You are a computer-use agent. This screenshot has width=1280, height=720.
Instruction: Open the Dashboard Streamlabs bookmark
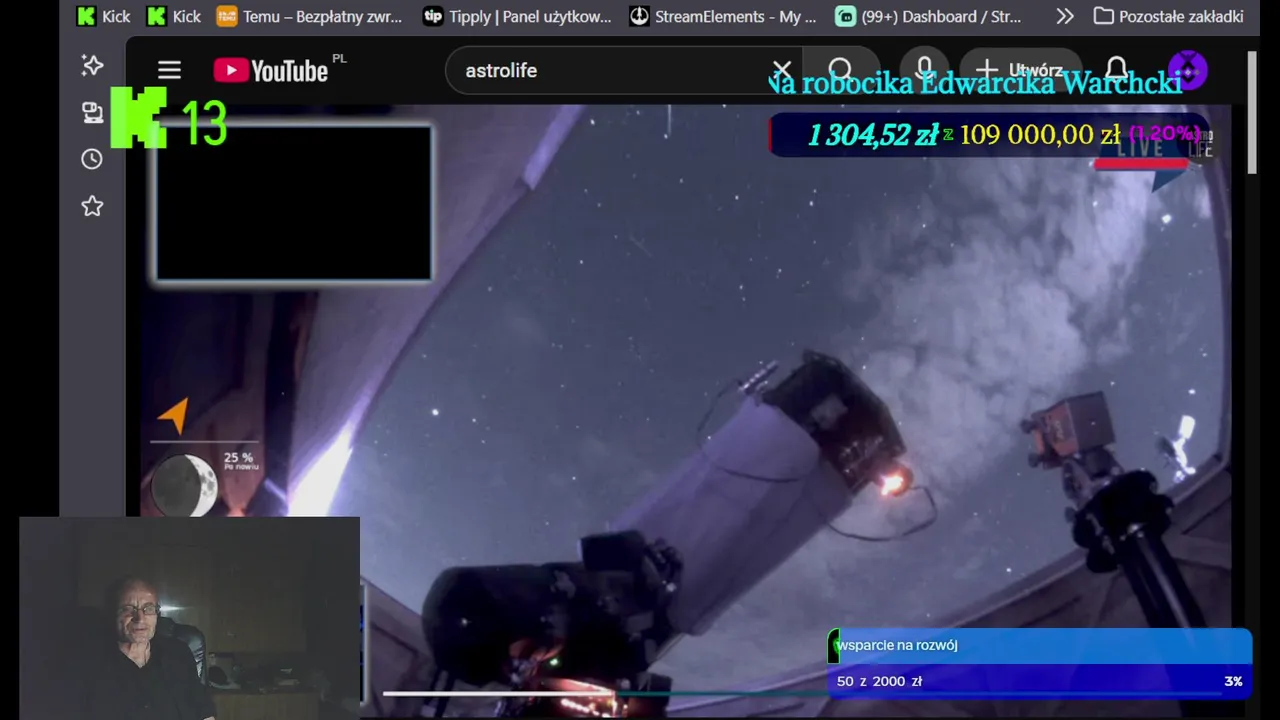tap(929, 16)
